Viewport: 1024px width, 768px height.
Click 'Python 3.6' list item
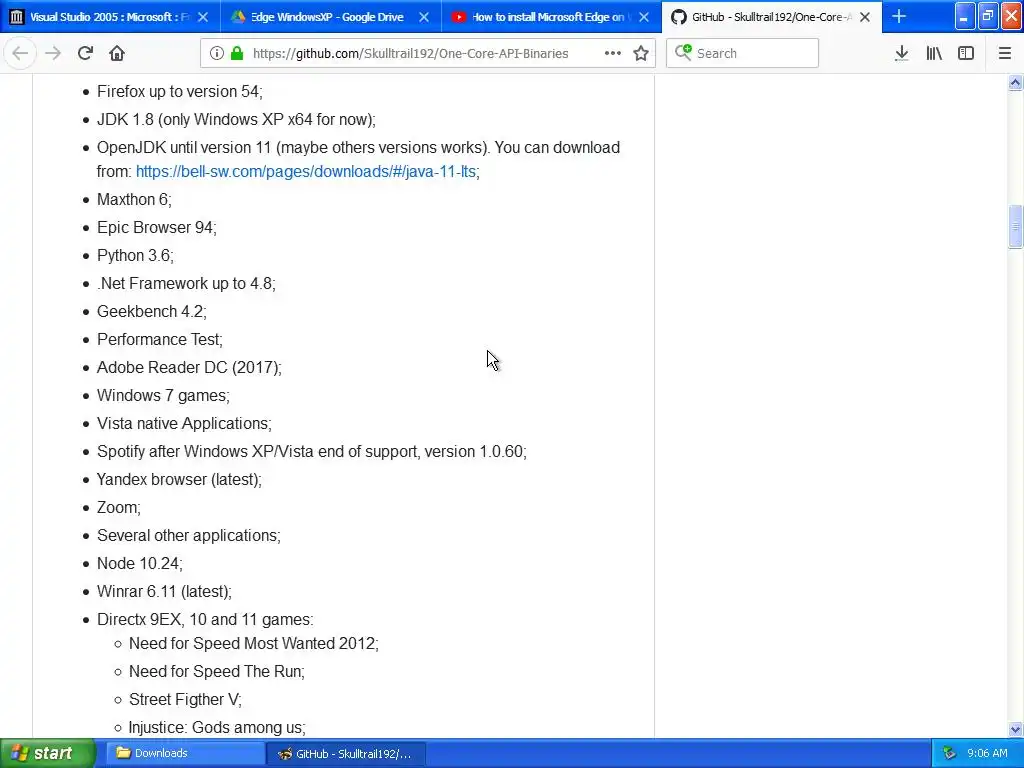(x=135, y=255)
